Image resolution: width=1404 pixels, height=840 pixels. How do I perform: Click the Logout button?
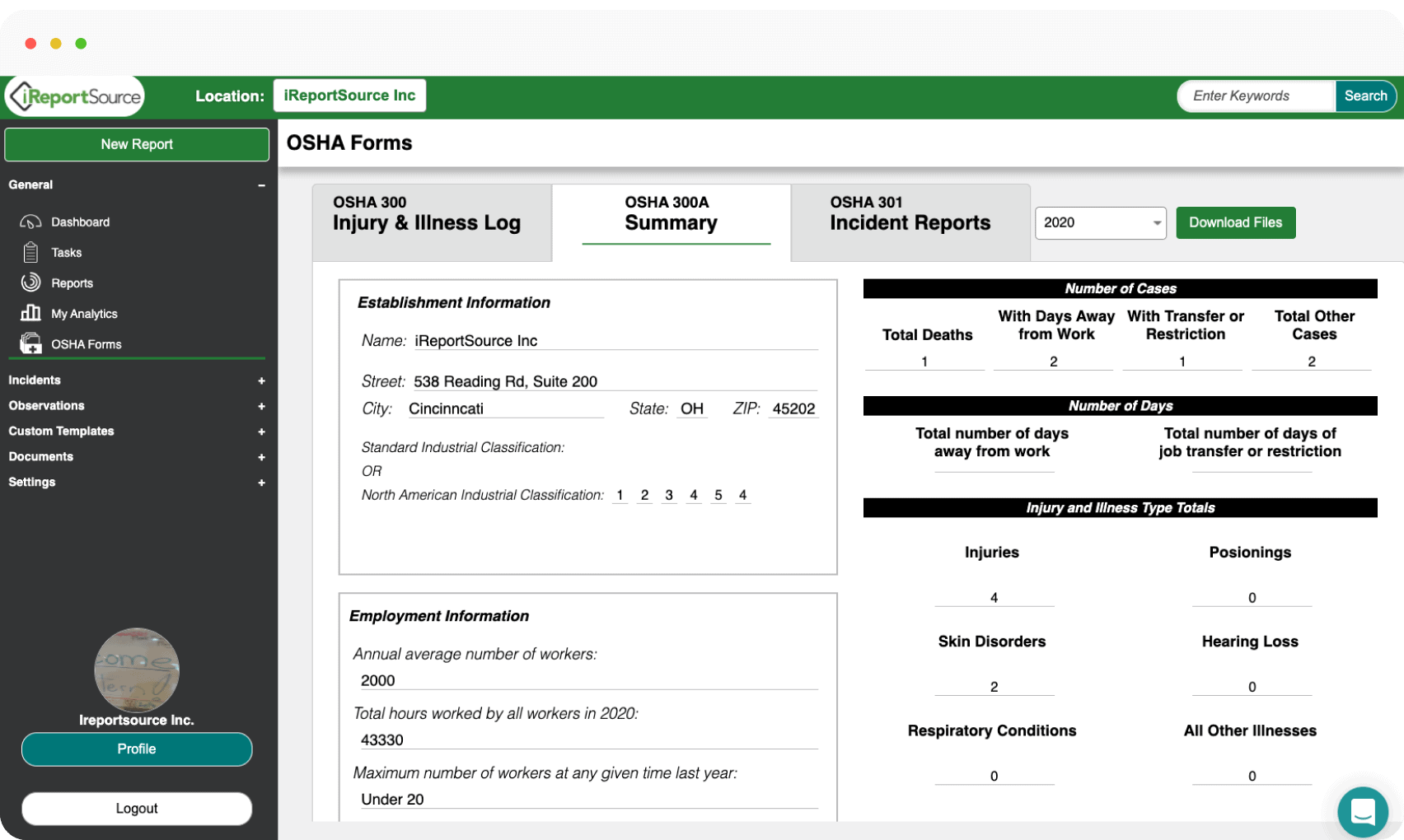(137, 809)
